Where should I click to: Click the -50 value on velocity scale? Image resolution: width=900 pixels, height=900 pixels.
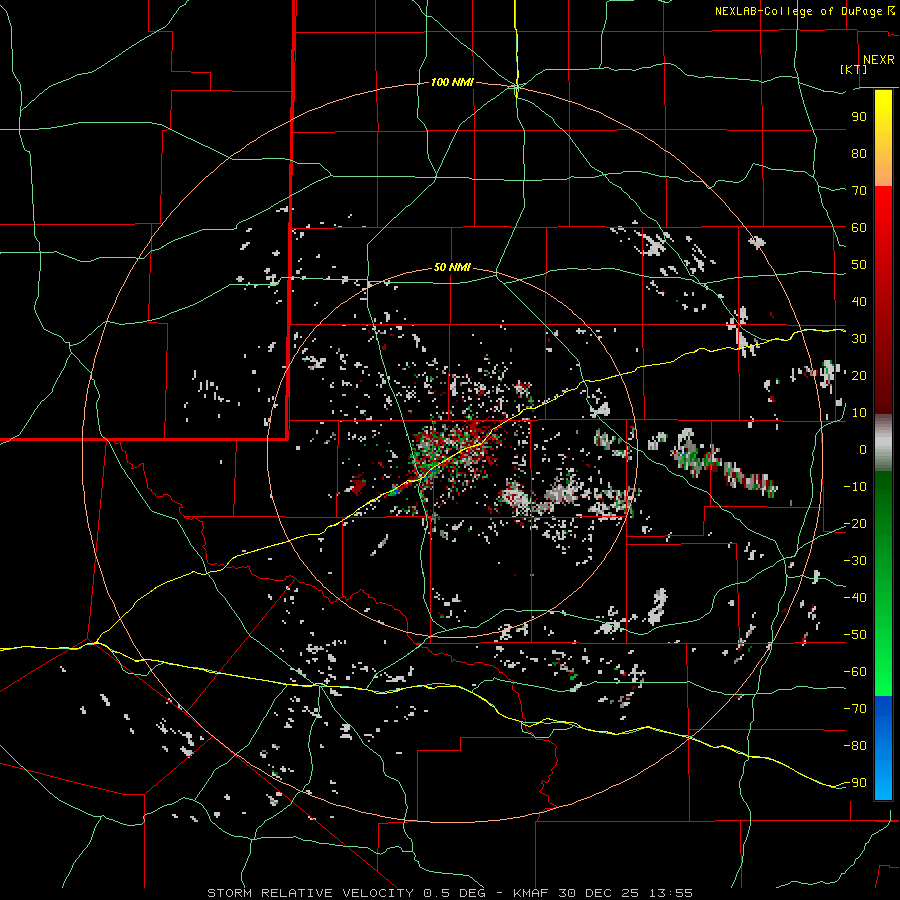pyautogui.click(x=855, y=635)
